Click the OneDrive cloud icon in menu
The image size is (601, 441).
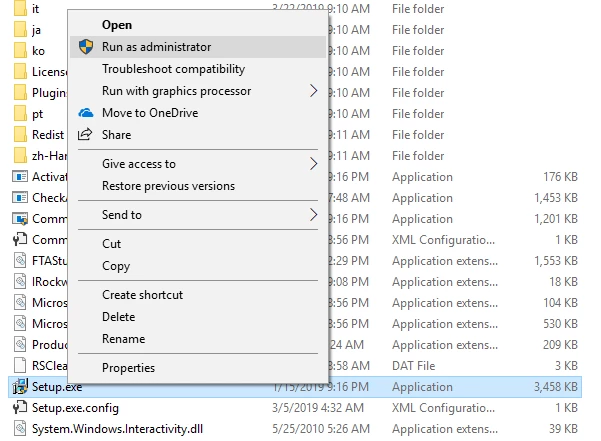[x=86, y=113]
